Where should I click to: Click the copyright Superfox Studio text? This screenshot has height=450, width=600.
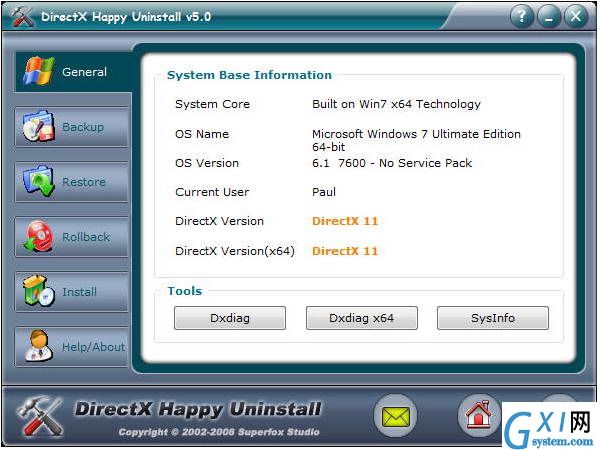pos(219,432)
